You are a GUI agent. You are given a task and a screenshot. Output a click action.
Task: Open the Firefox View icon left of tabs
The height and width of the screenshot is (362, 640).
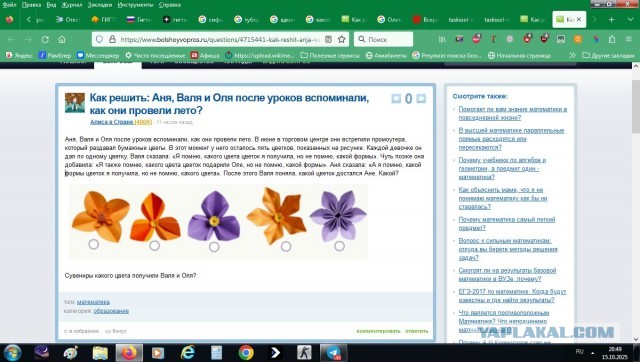point(9,19)
